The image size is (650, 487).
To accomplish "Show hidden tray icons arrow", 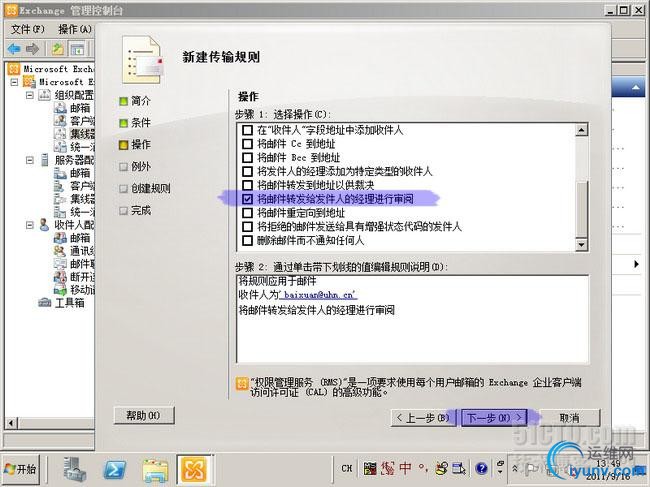I will point(515,468).
